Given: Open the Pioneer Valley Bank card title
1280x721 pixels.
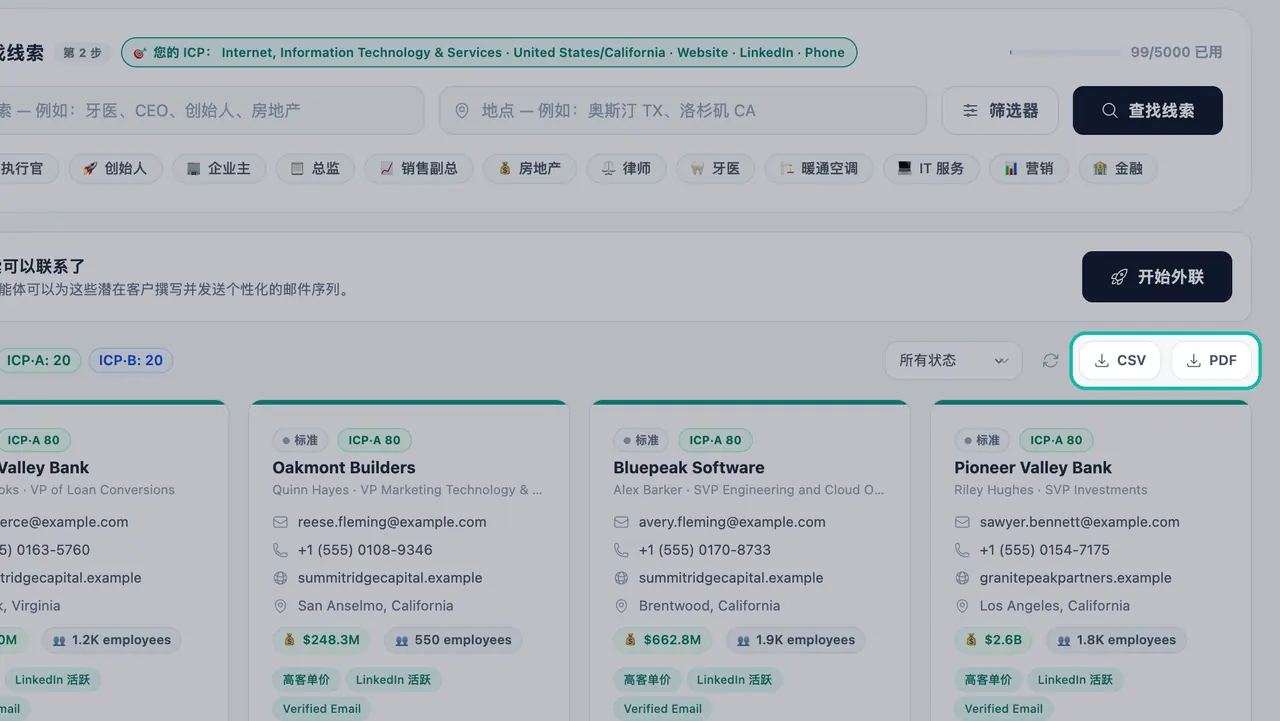Looking at the screenshot, I should 1033,468.
